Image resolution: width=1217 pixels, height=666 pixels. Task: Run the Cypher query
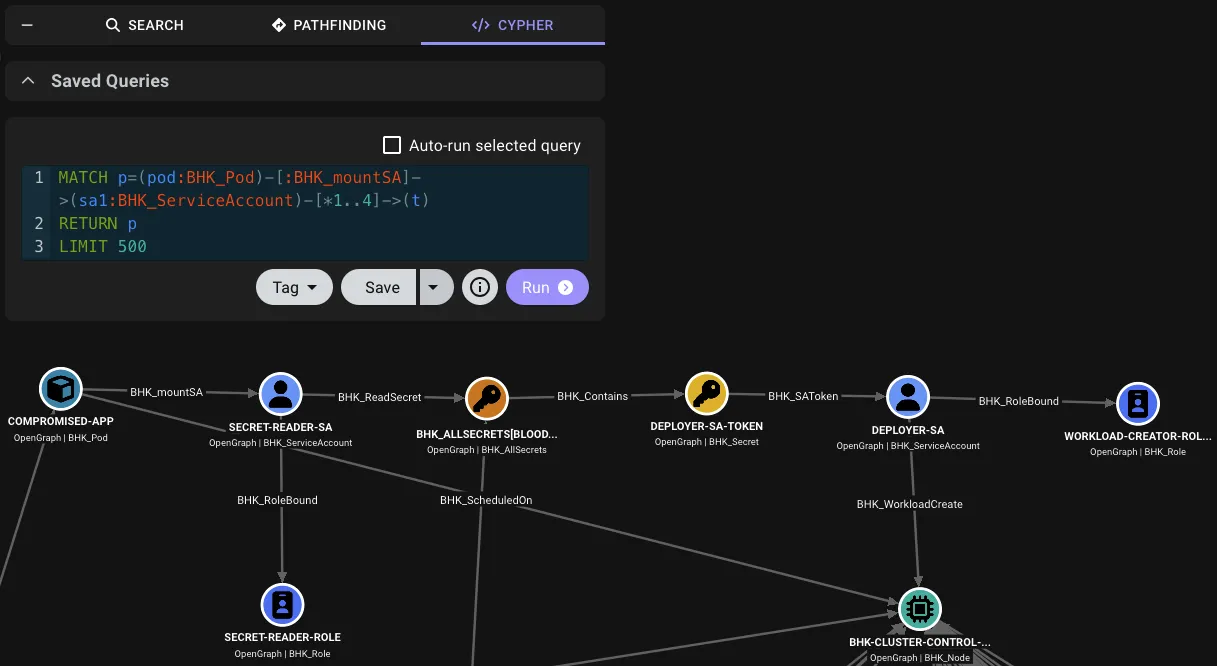click(x=547, y=287)
